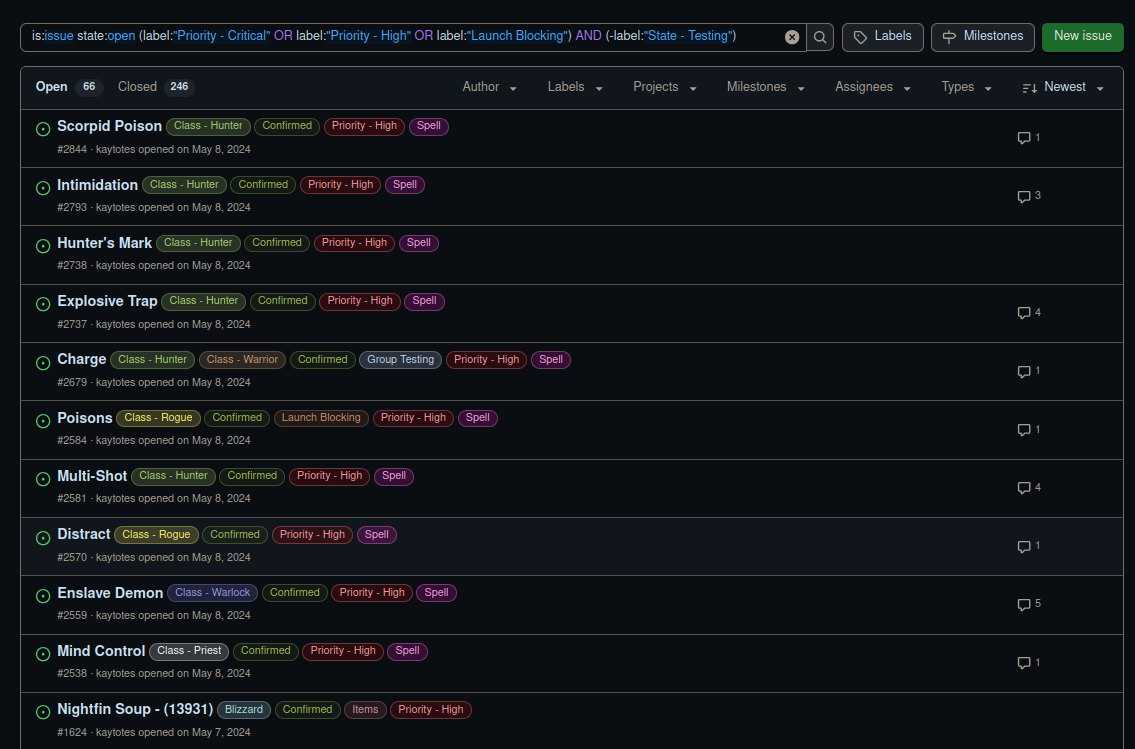The image size is (1135, 749).
Task: Open the Hunter's Mark issue
Action: (104, 243)
